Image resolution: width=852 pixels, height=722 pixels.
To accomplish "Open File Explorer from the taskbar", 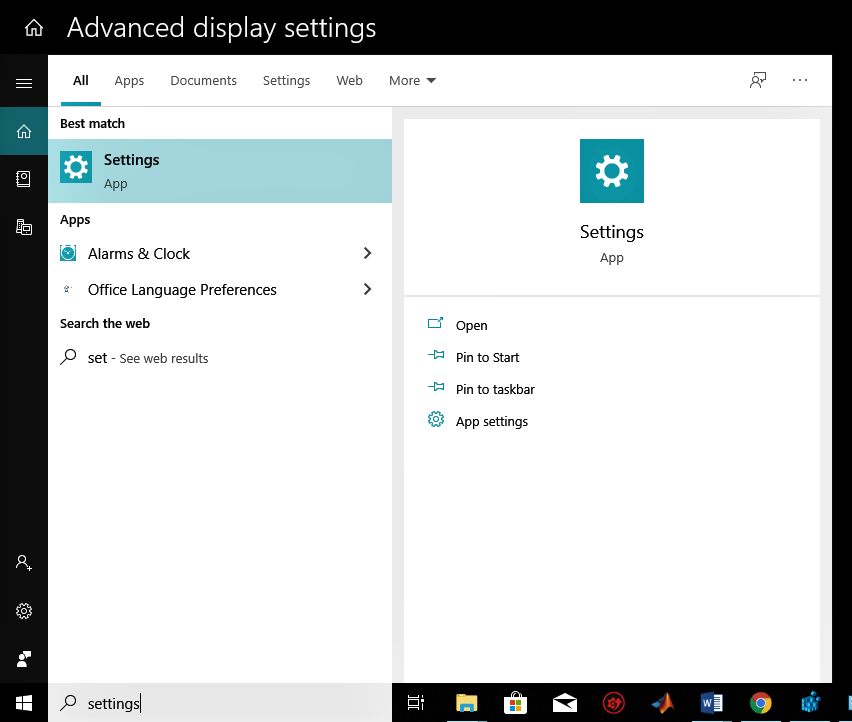I will (466, 703).
